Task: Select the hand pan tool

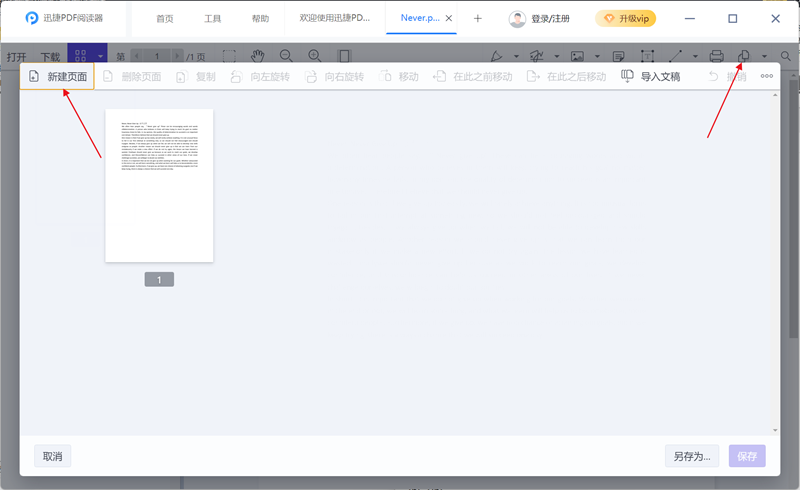Action: point(258,56)
